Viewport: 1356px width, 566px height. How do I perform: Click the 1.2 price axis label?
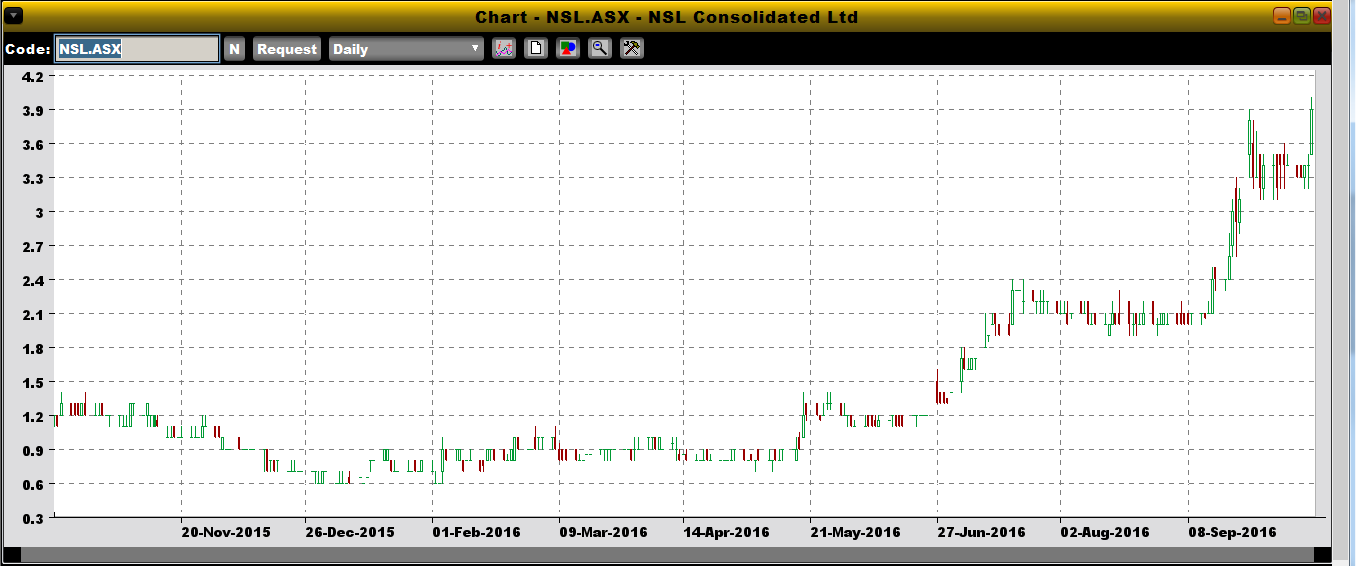click(32, 416)
